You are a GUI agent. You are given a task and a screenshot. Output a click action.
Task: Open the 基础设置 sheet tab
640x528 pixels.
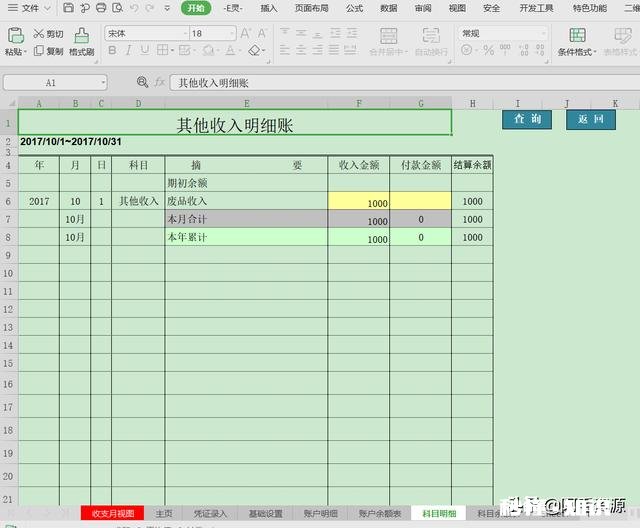pyautogui.click(x=266, y=513)
